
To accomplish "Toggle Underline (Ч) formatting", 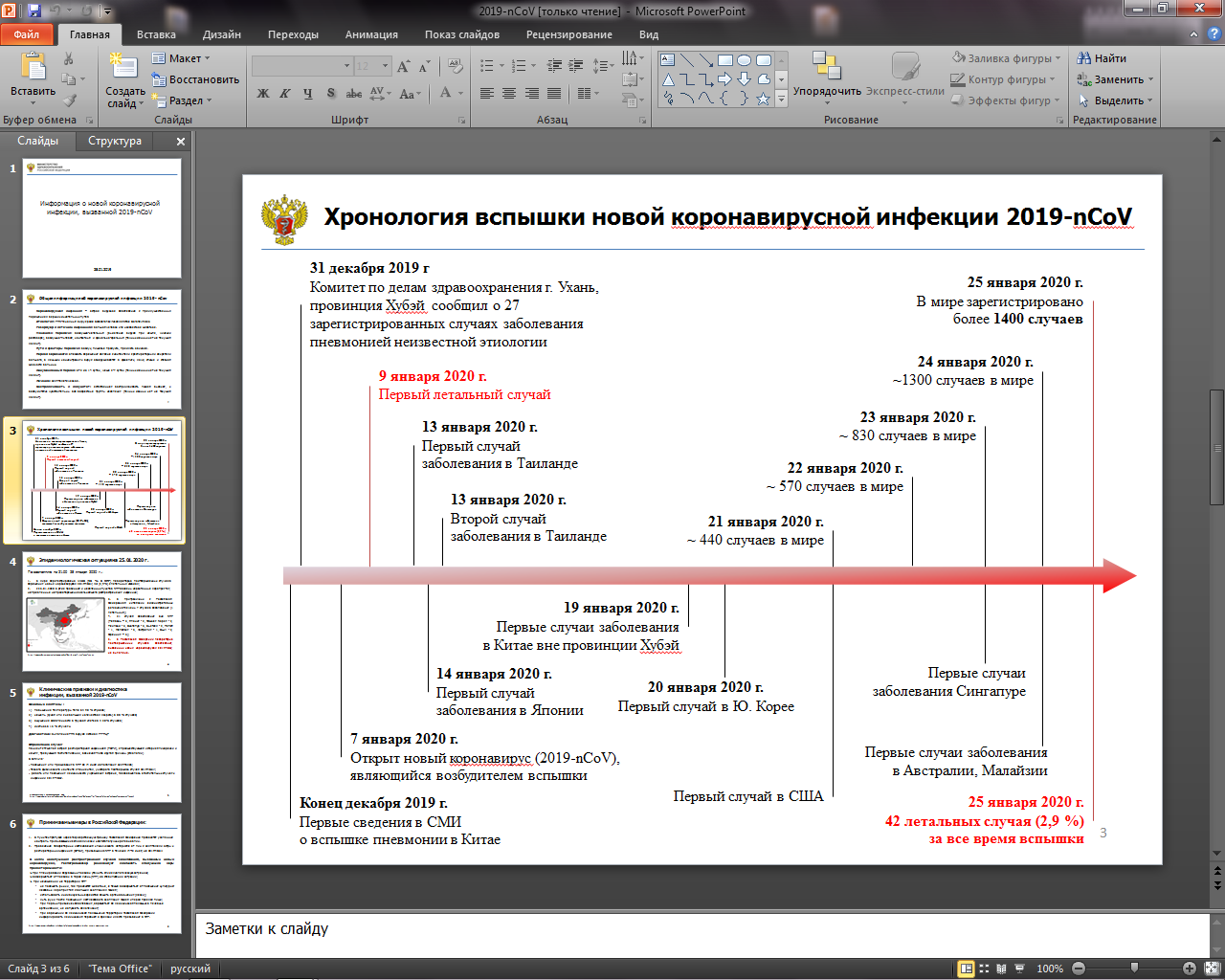I will tap(307, 94).
